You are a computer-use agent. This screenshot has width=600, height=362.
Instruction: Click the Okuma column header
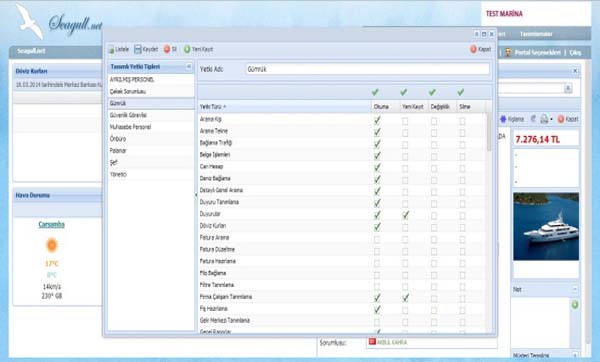click(385, 107)
